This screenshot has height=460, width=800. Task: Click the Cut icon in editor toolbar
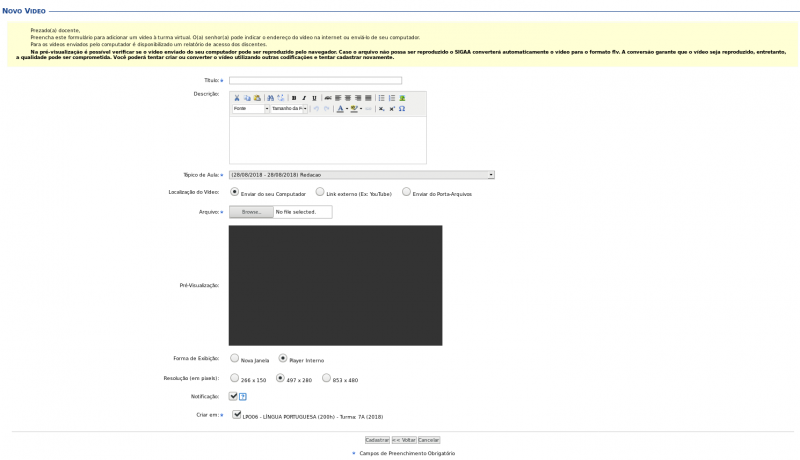(x=236, y=98)
